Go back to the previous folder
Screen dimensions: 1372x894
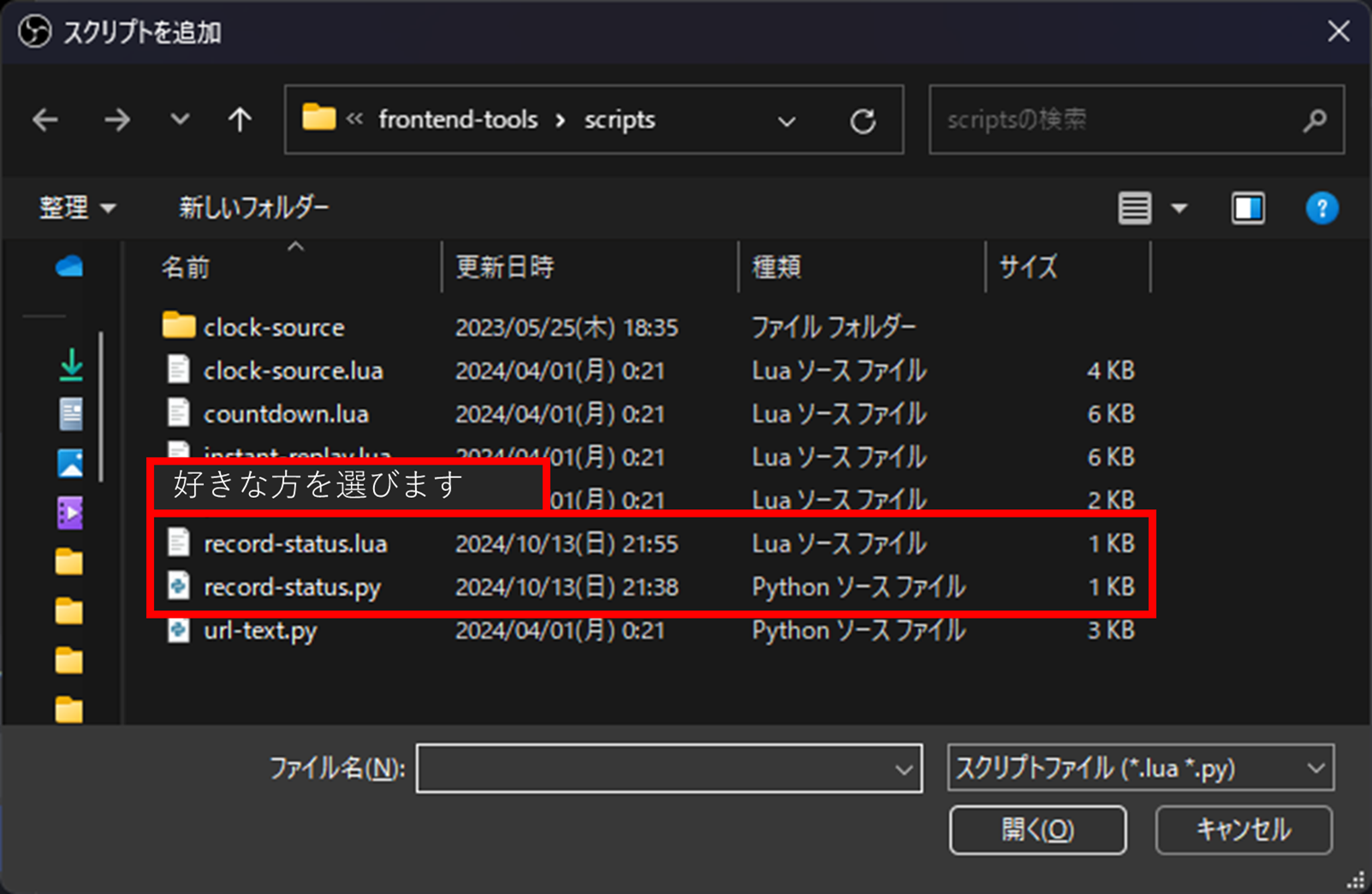coord(45,120)
